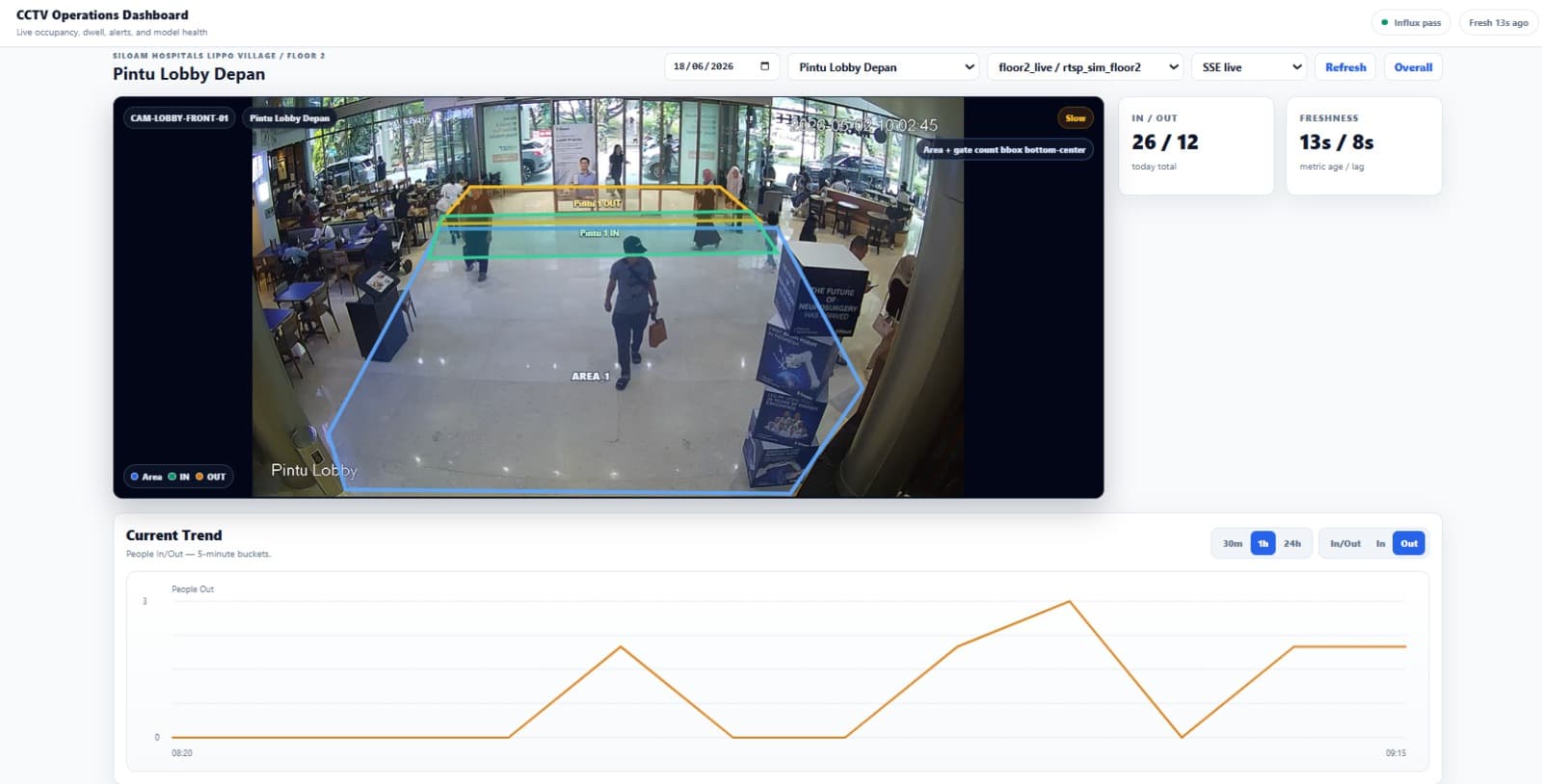Click the Refresh button
Screen dimensions: 1542x784
(x=1345, y=66)
